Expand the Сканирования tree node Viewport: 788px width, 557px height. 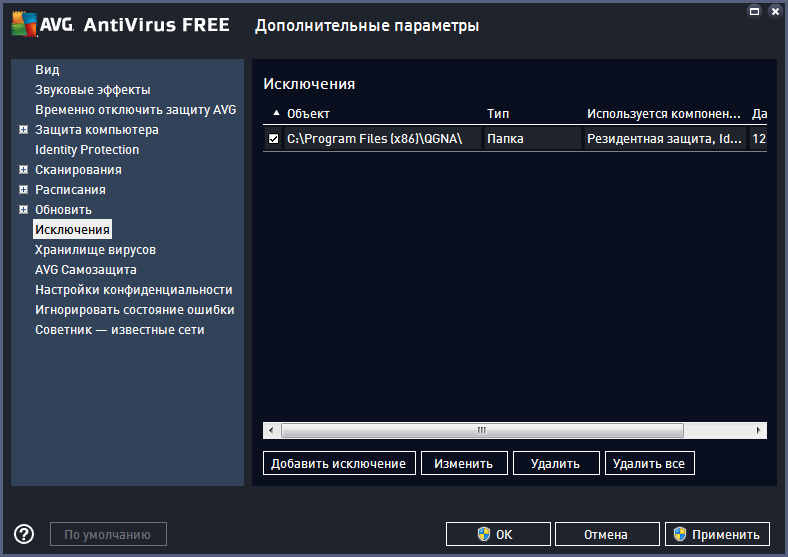click(x=23, y=169)
